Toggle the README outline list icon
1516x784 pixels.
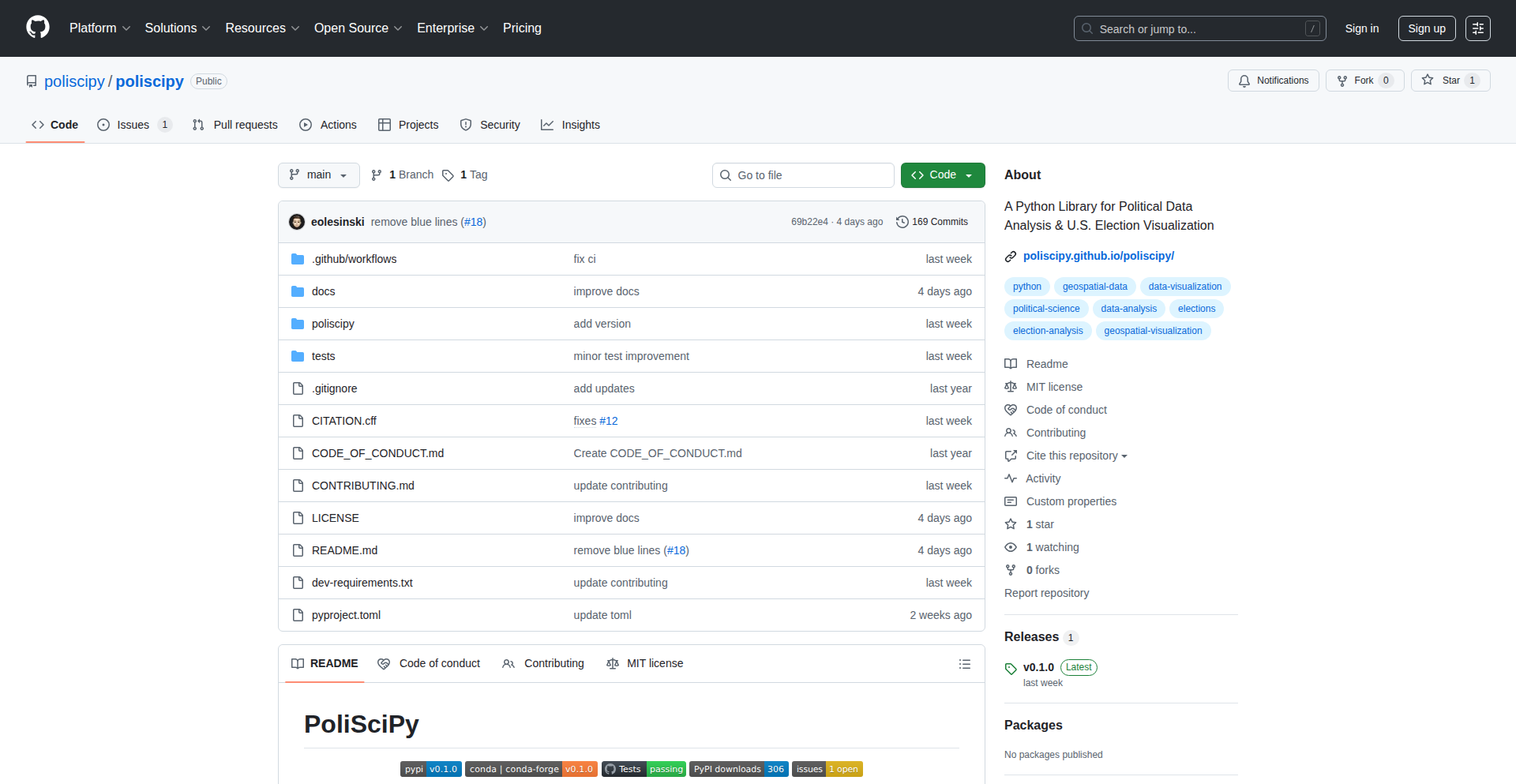point(965,664)
